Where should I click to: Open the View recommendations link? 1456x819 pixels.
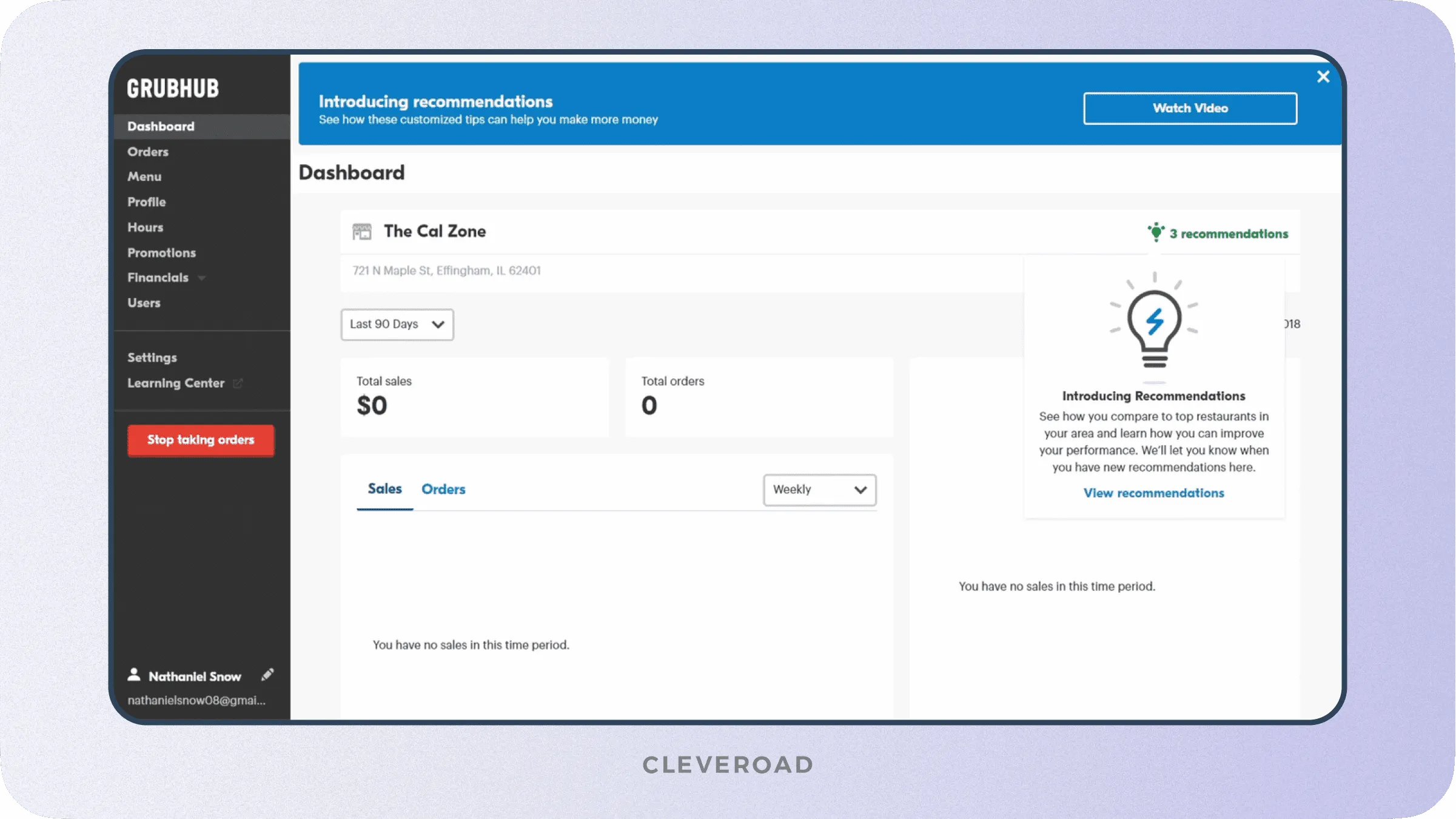1153,493
